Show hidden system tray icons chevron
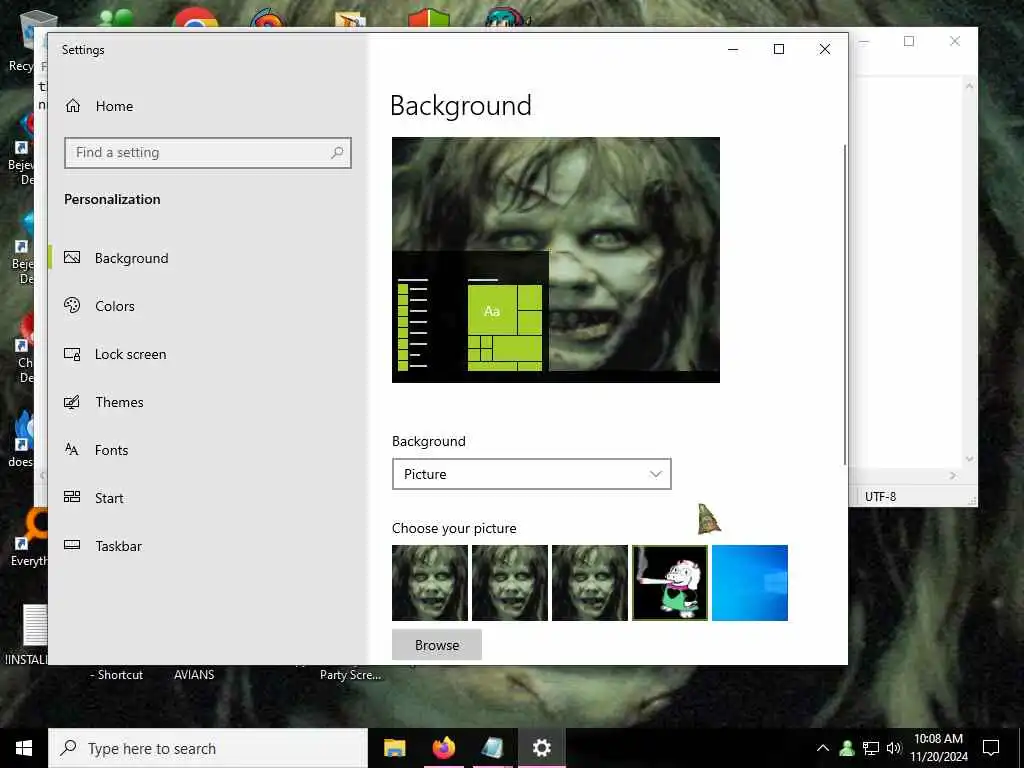The width and height of the screenshot is (1024, 768). (x=823, y=748)
